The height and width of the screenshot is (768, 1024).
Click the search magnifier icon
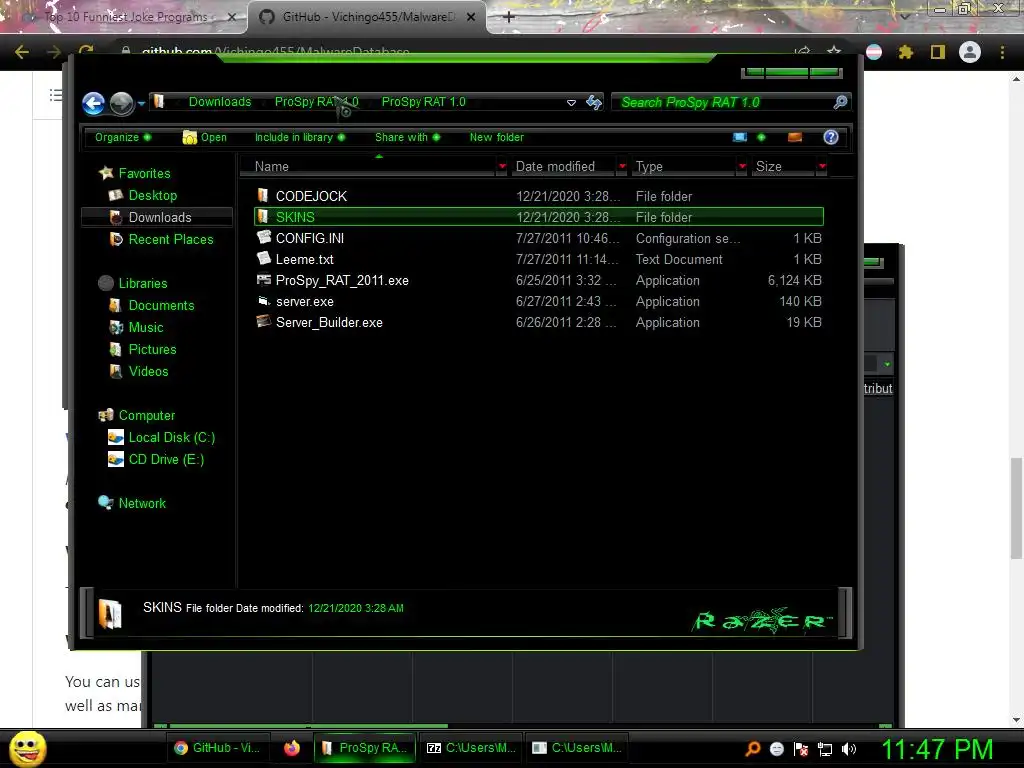pos(840,102)
